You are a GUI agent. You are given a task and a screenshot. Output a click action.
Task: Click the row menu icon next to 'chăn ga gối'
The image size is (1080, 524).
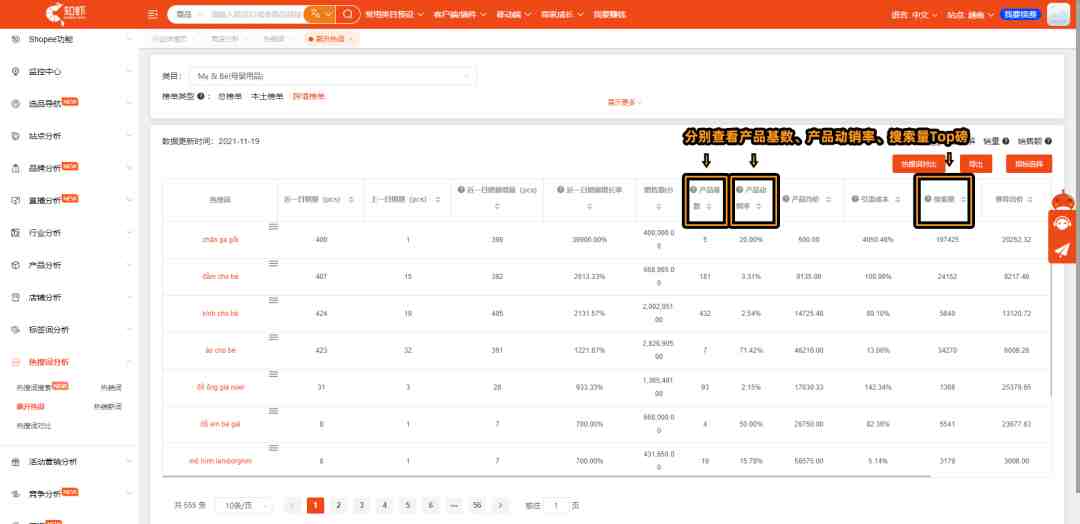[x=273, y=227]
